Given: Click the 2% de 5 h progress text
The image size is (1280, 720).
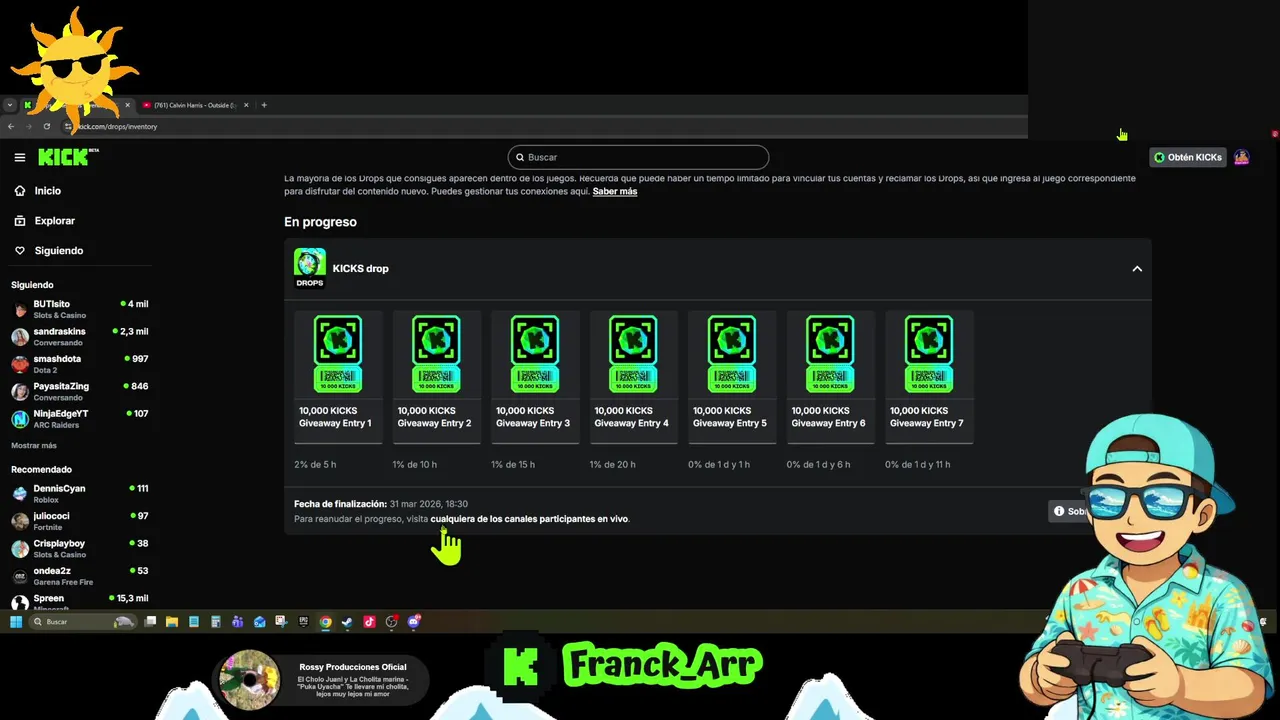Looking at the screenshot, I should tap(315, 465).
